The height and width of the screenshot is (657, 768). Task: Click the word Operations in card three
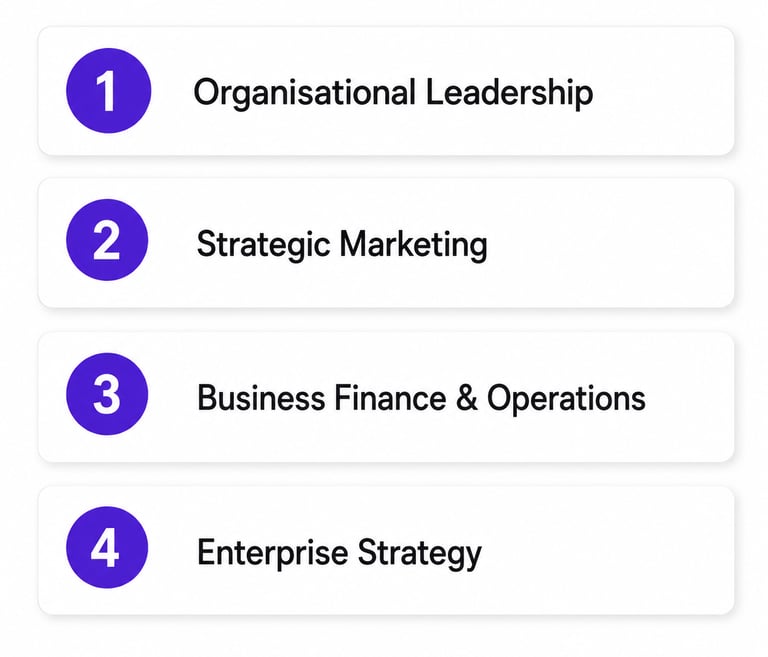click(x=566, y=398)
